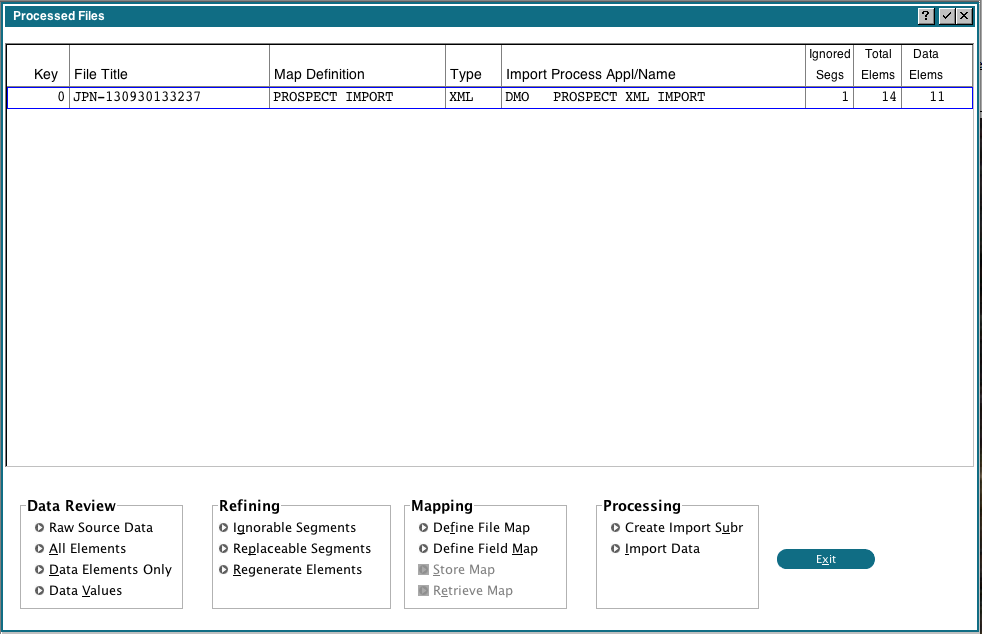Click the help question mark icon

(927, 16)
